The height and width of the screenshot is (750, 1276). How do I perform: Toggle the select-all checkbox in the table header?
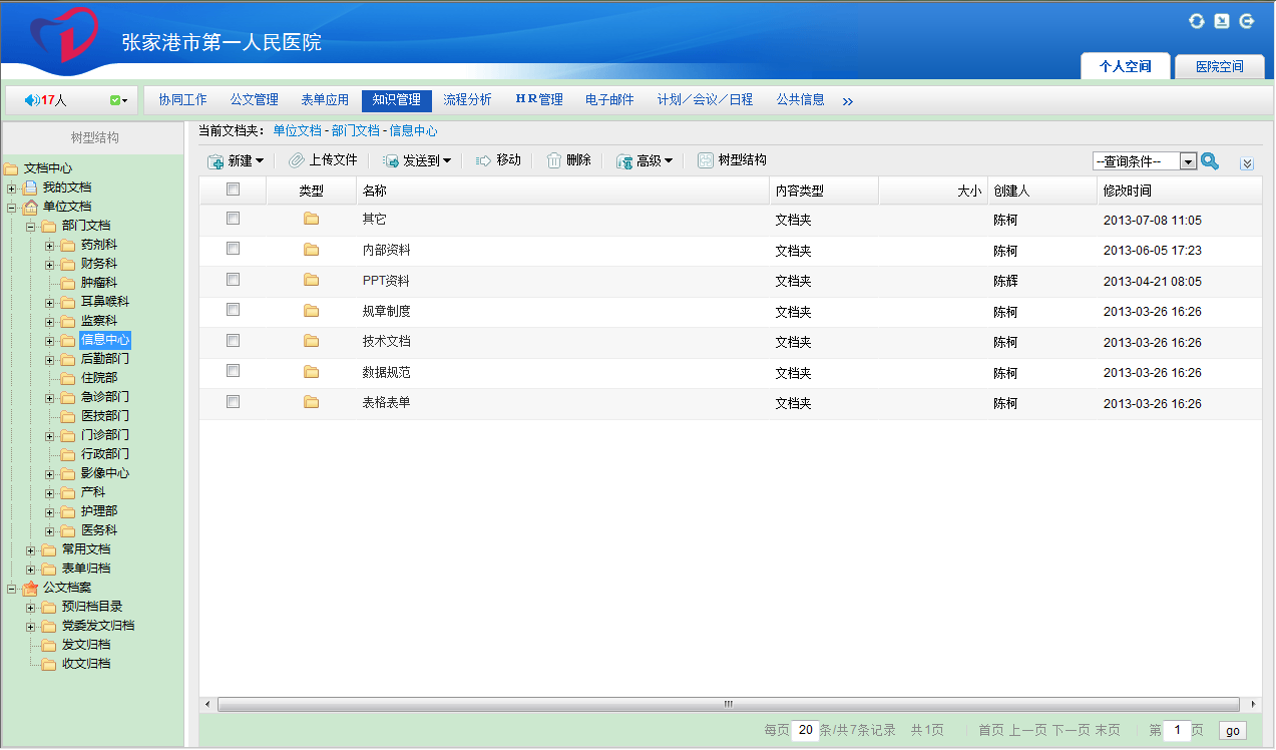coord(233,189)
